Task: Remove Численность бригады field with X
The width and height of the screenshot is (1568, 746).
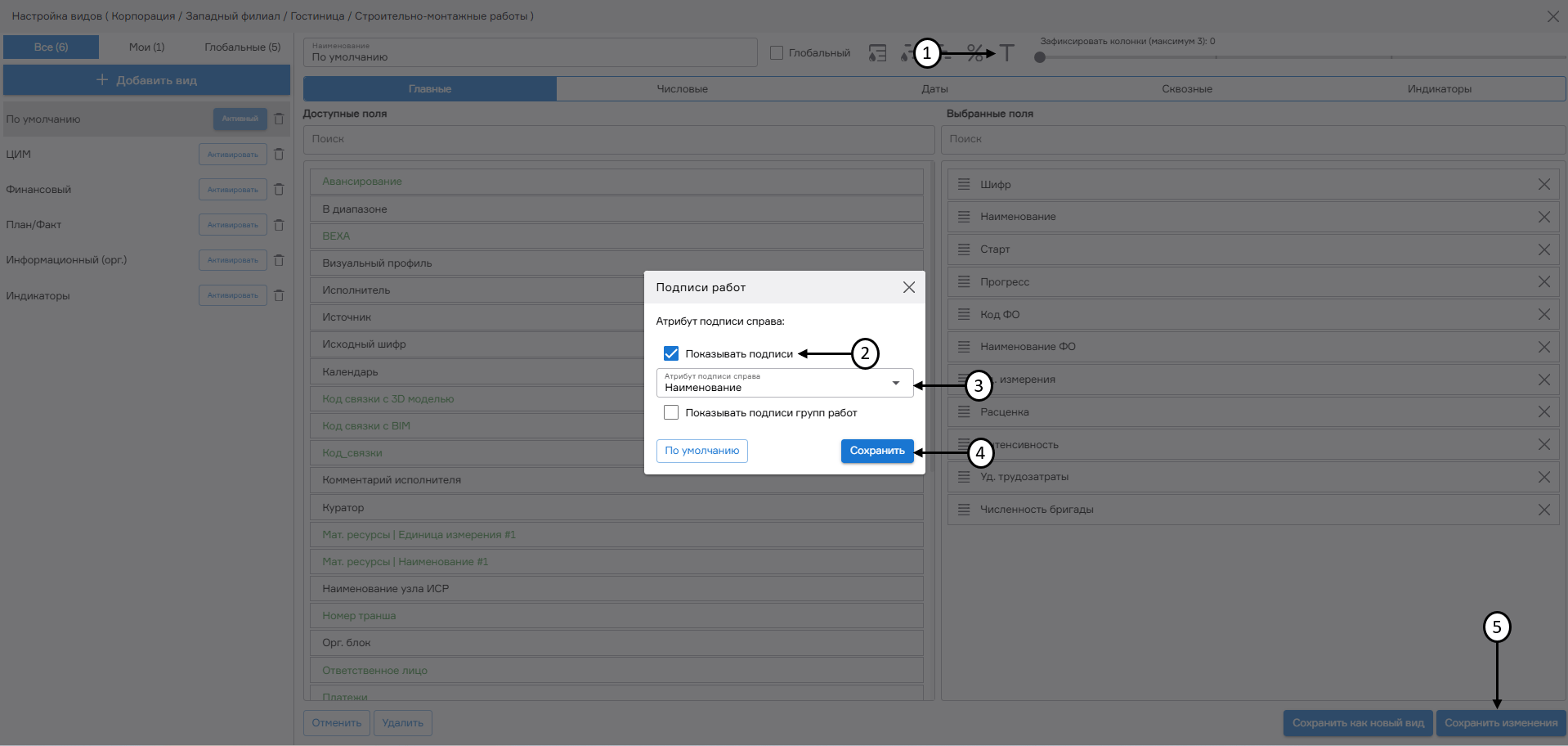Action: [1543, 510]
